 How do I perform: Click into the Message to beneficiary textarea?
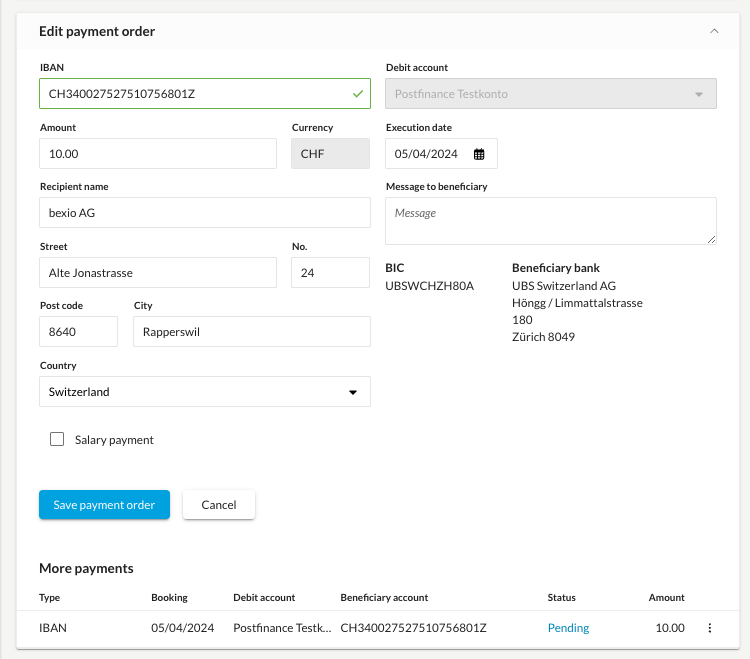point(551,221)
